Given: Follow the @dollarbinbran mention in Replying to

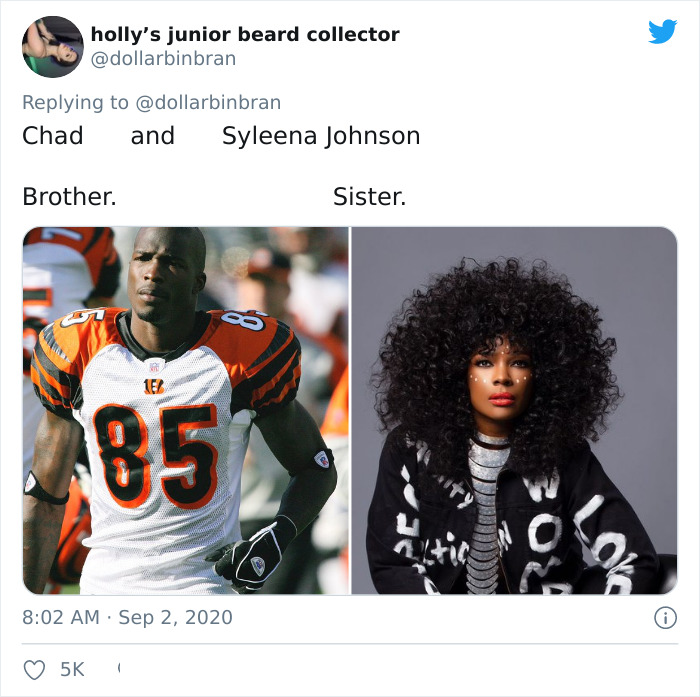Looking at the screenshot, I should pyautogui.click(x=208, y=102).
